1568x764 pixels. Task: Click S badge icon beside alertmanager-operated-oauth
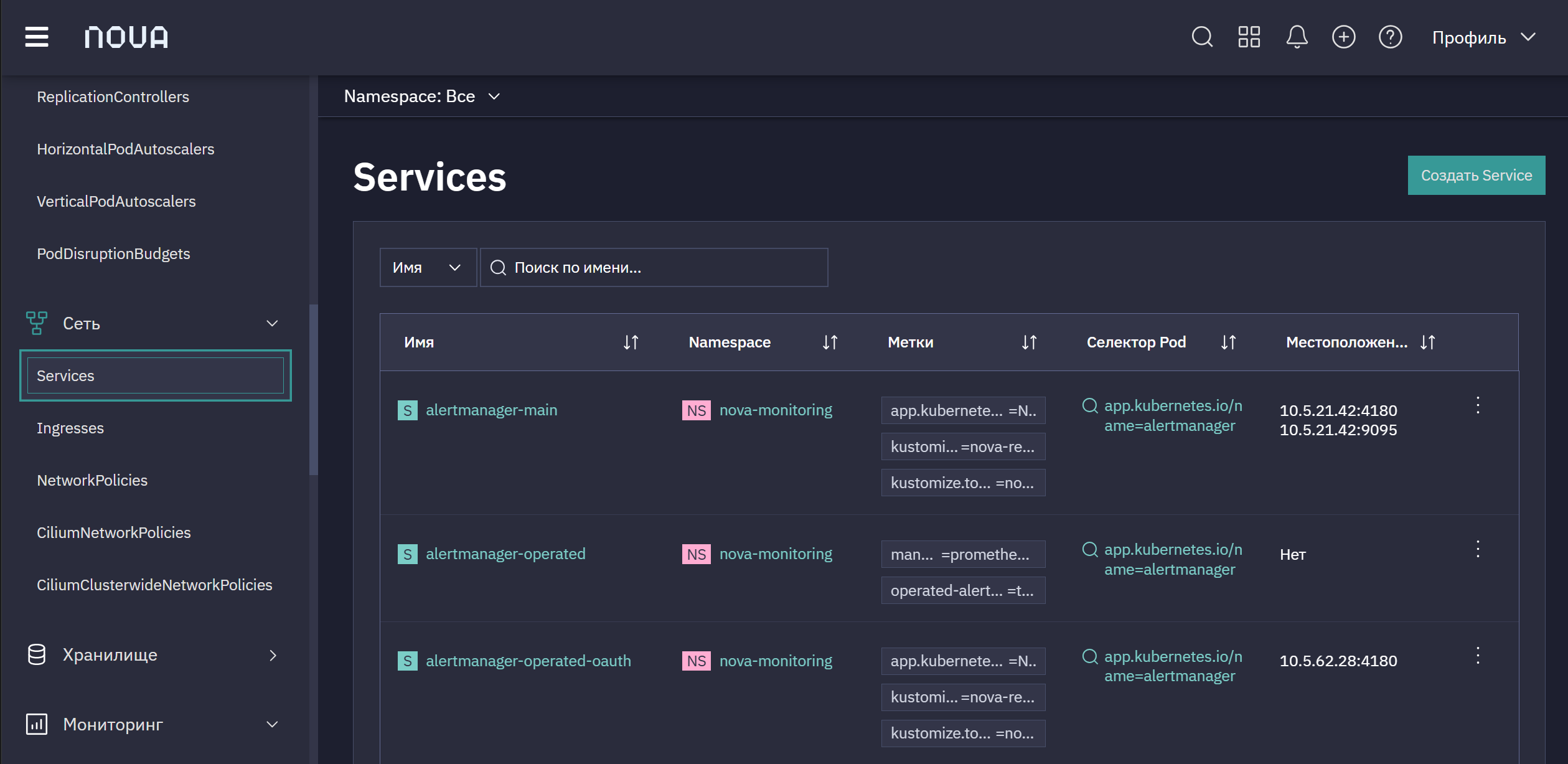tap(407, 661)
